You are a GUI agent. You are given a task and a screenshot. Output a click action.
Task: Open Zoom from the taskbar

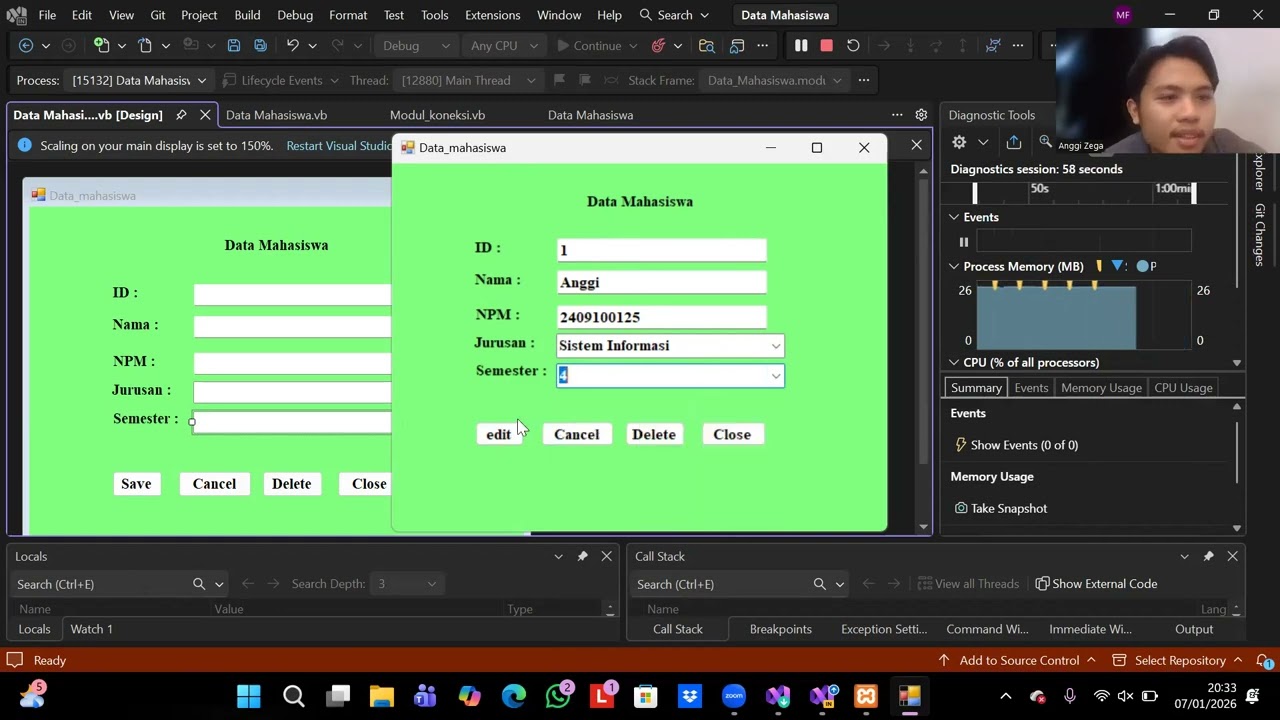(734, 696)
